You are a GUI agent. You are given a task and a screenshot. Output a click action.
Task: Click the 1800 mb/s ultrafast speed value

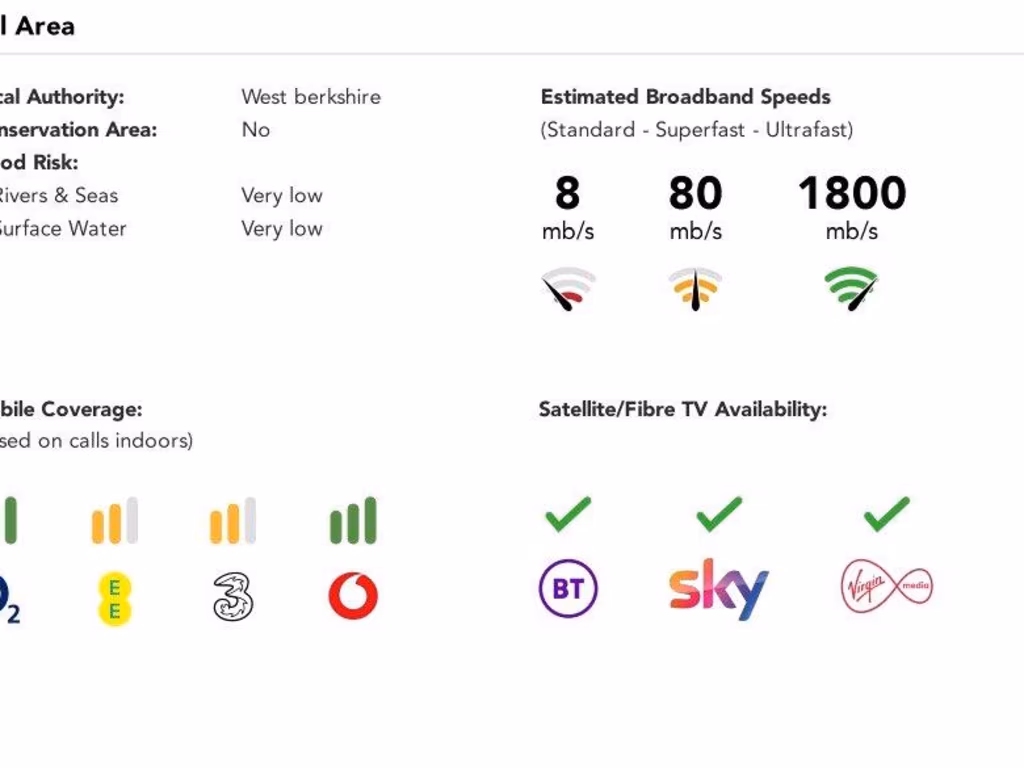click(851, 194)
